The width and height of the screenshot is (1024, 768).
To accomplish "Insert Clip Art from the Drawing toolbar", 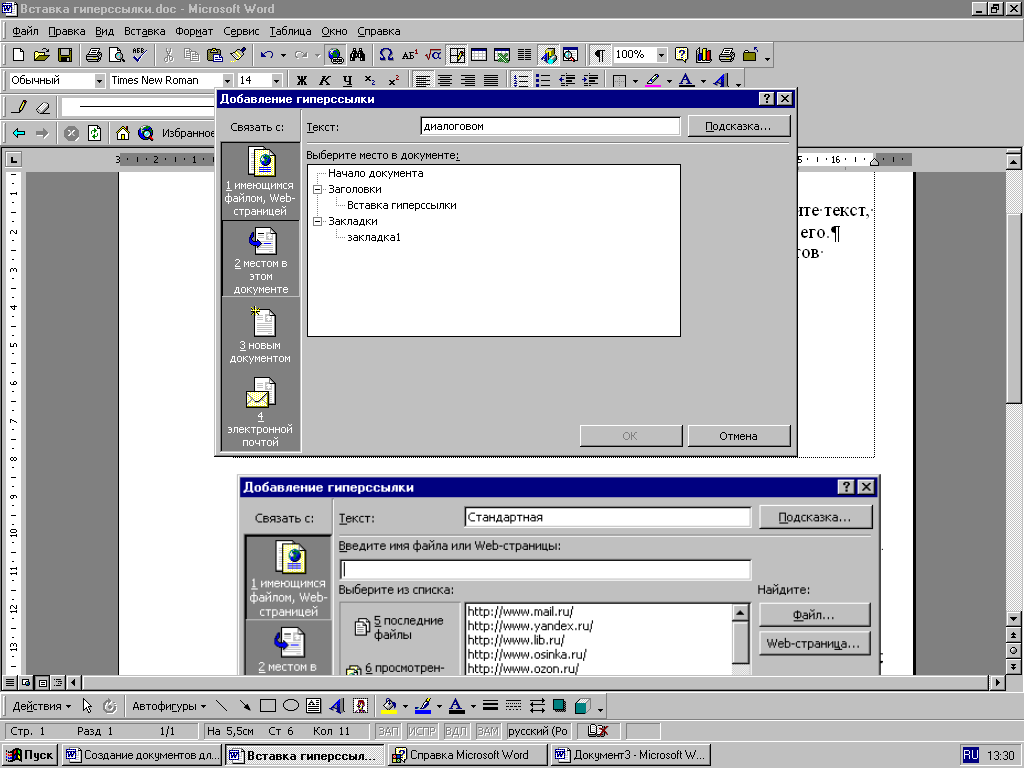I will 360,706.
